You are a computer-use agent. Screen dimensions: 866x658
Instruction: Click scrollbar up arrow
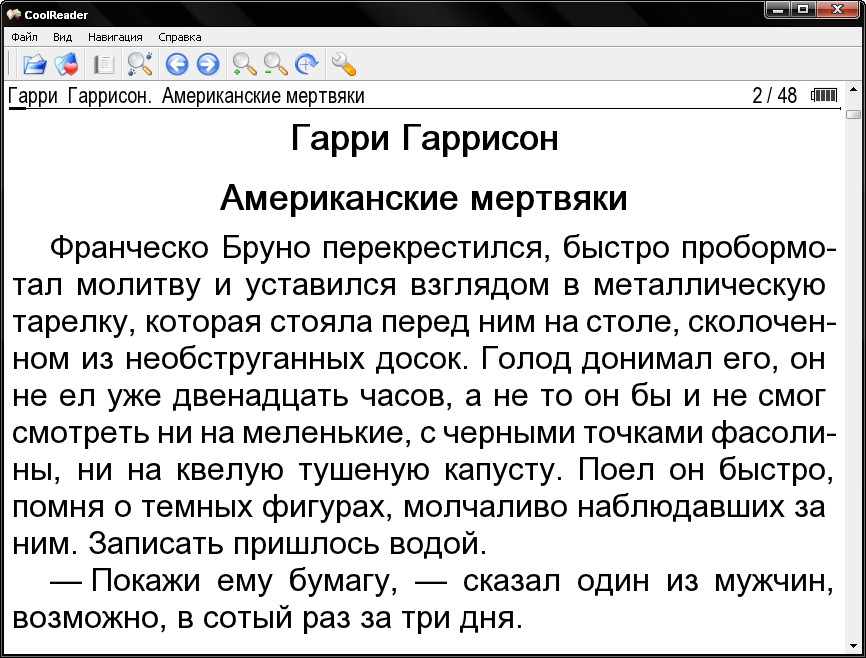(853, 89)
